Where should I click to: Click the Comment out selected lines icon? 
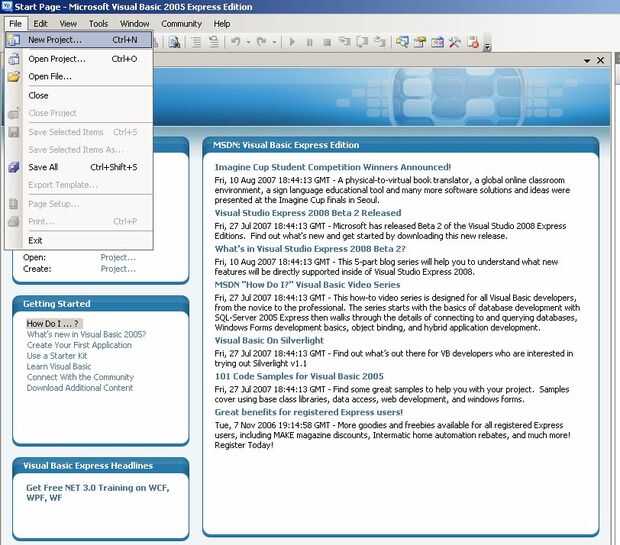196,42
